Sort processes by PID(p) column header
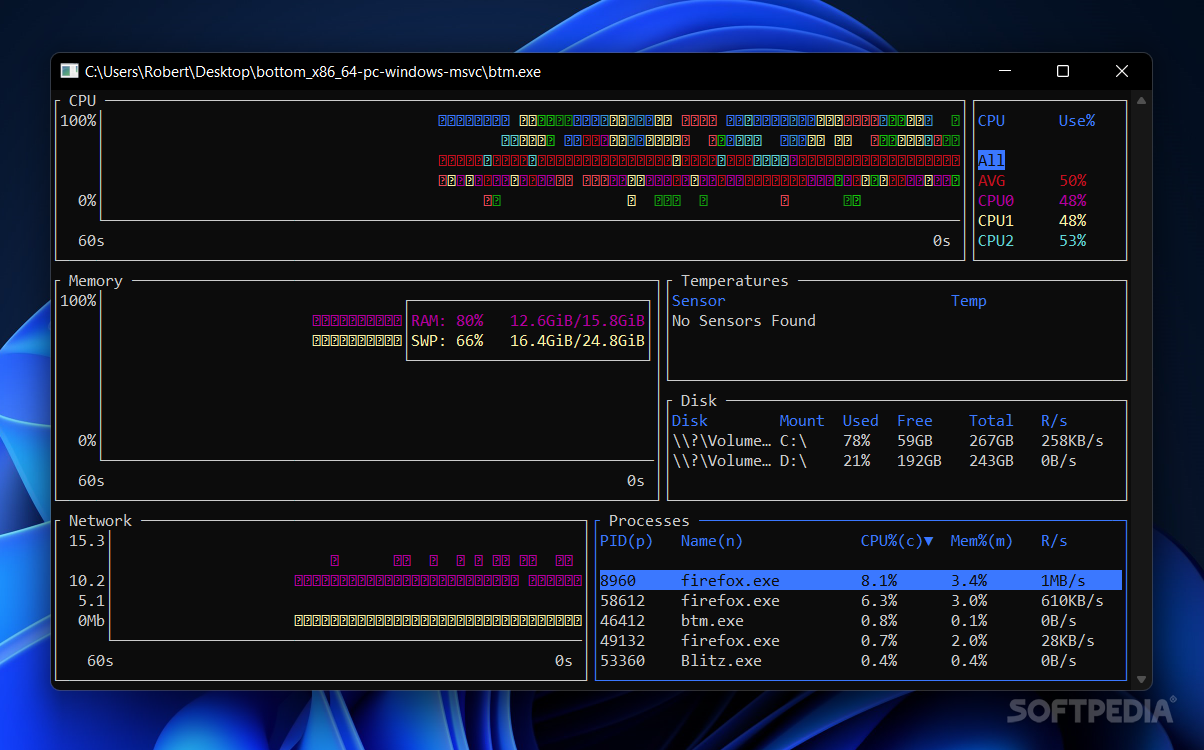 pos(626,541)
